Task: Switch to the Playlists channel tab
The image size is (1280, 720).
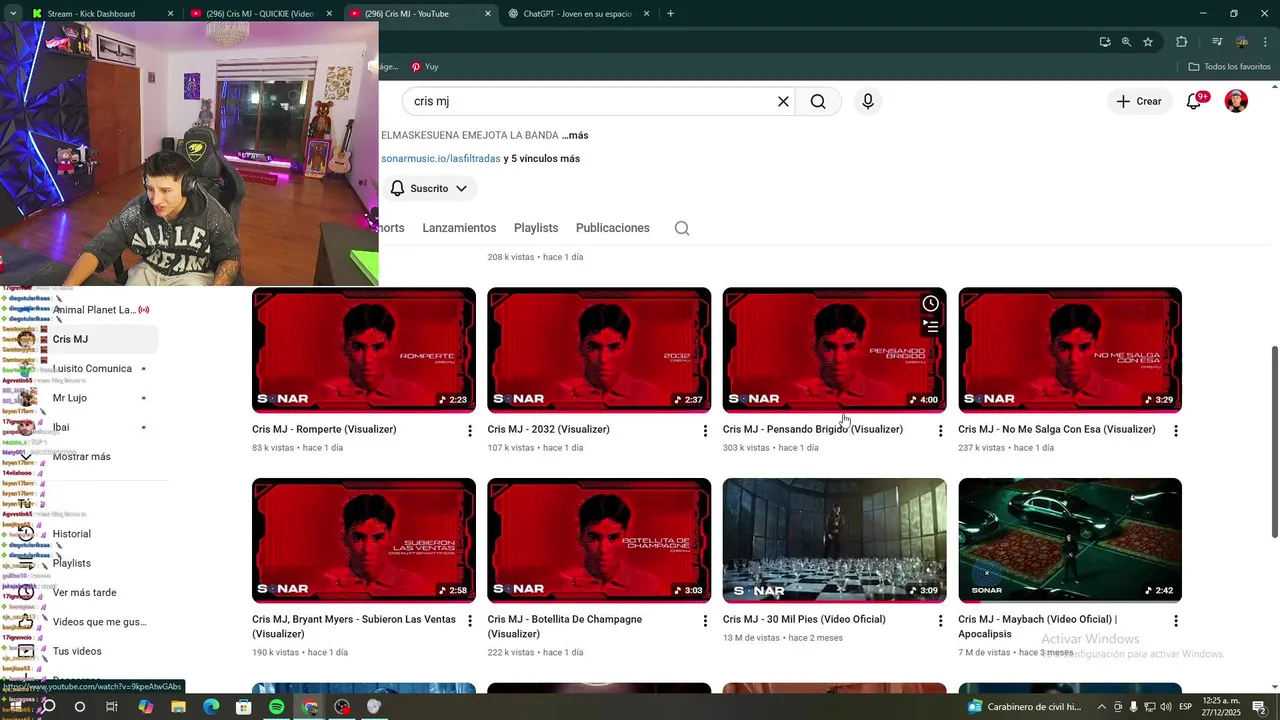Action: pos(536,228)
